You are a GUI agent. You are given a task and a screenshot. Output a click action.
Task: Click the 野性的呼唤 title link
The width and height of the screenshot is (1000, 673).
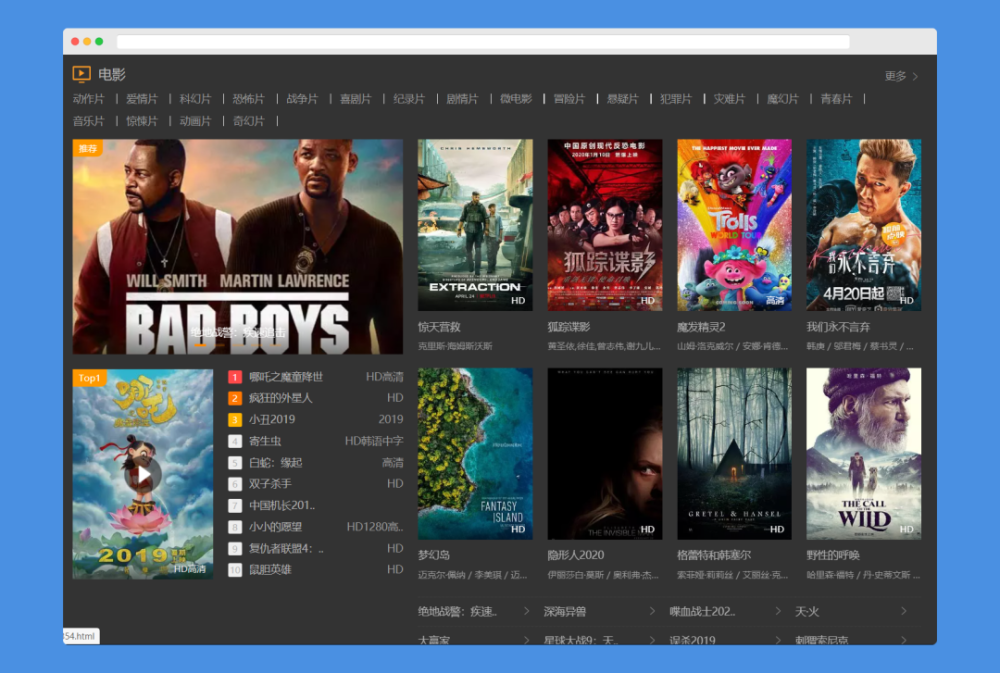tap(833, 555)
